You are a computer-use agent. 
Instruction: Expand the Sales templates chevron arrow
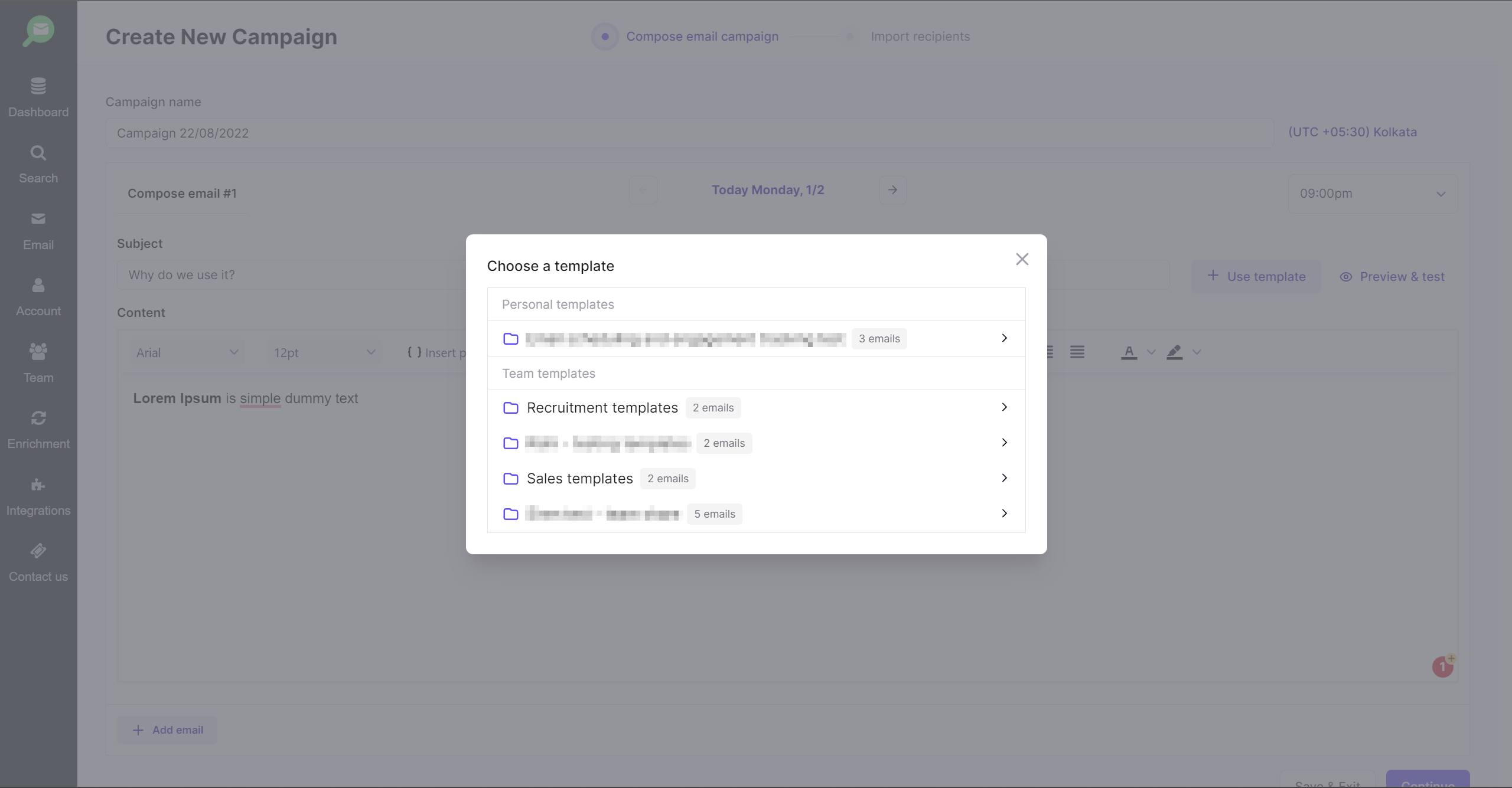tap(1004, 478)
